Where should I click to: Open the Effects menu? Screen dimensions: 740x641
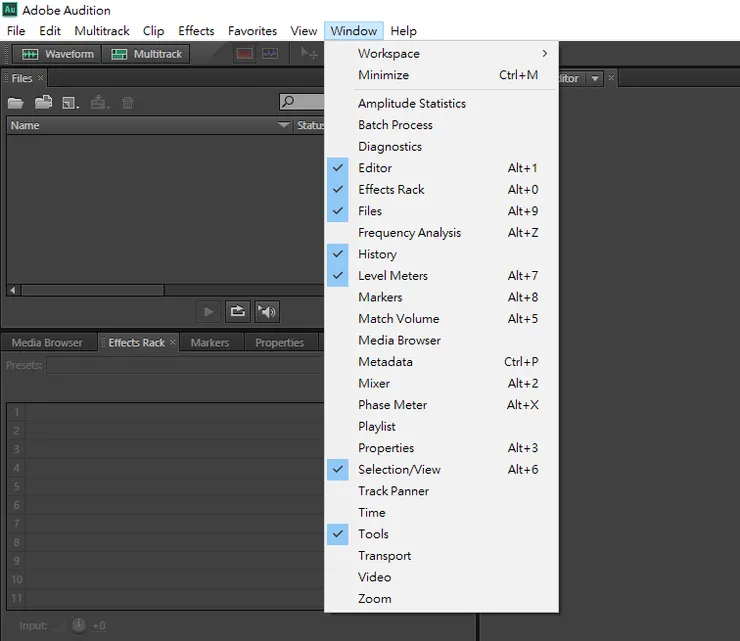(196, 31)
